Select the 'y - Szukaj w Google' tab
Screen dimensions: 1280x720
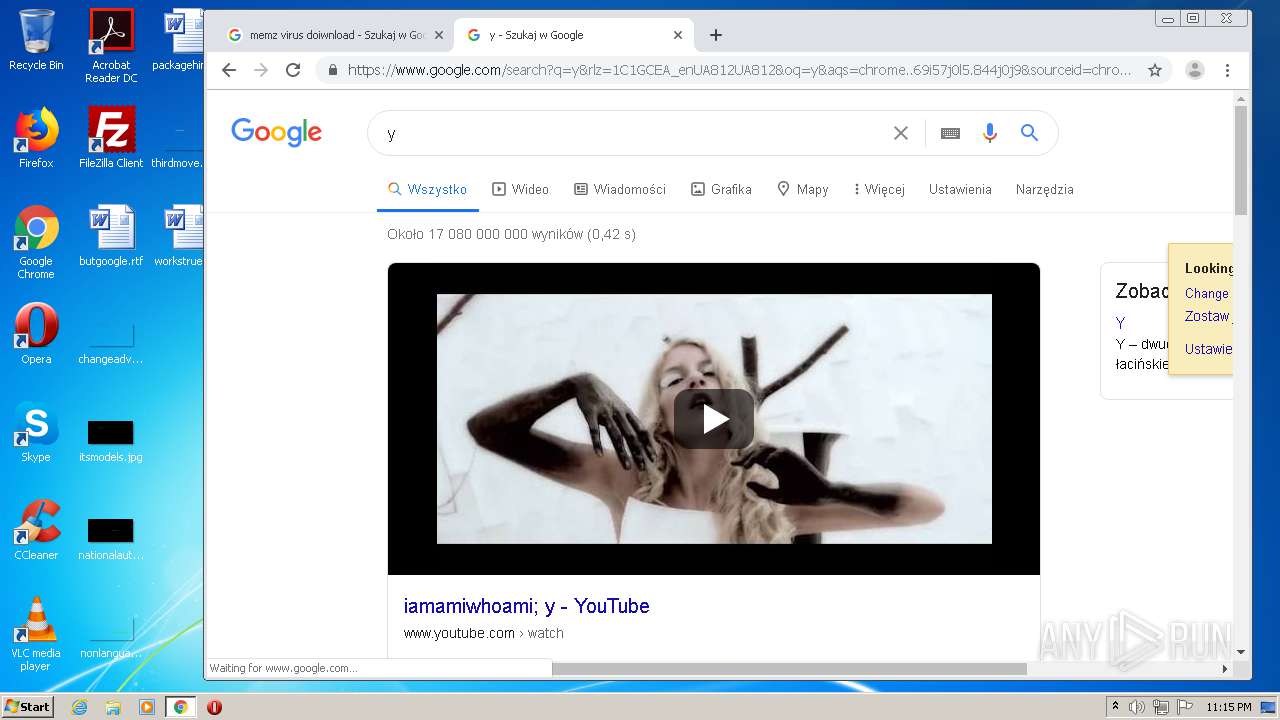pyautogui.click(x=575, y=35)
